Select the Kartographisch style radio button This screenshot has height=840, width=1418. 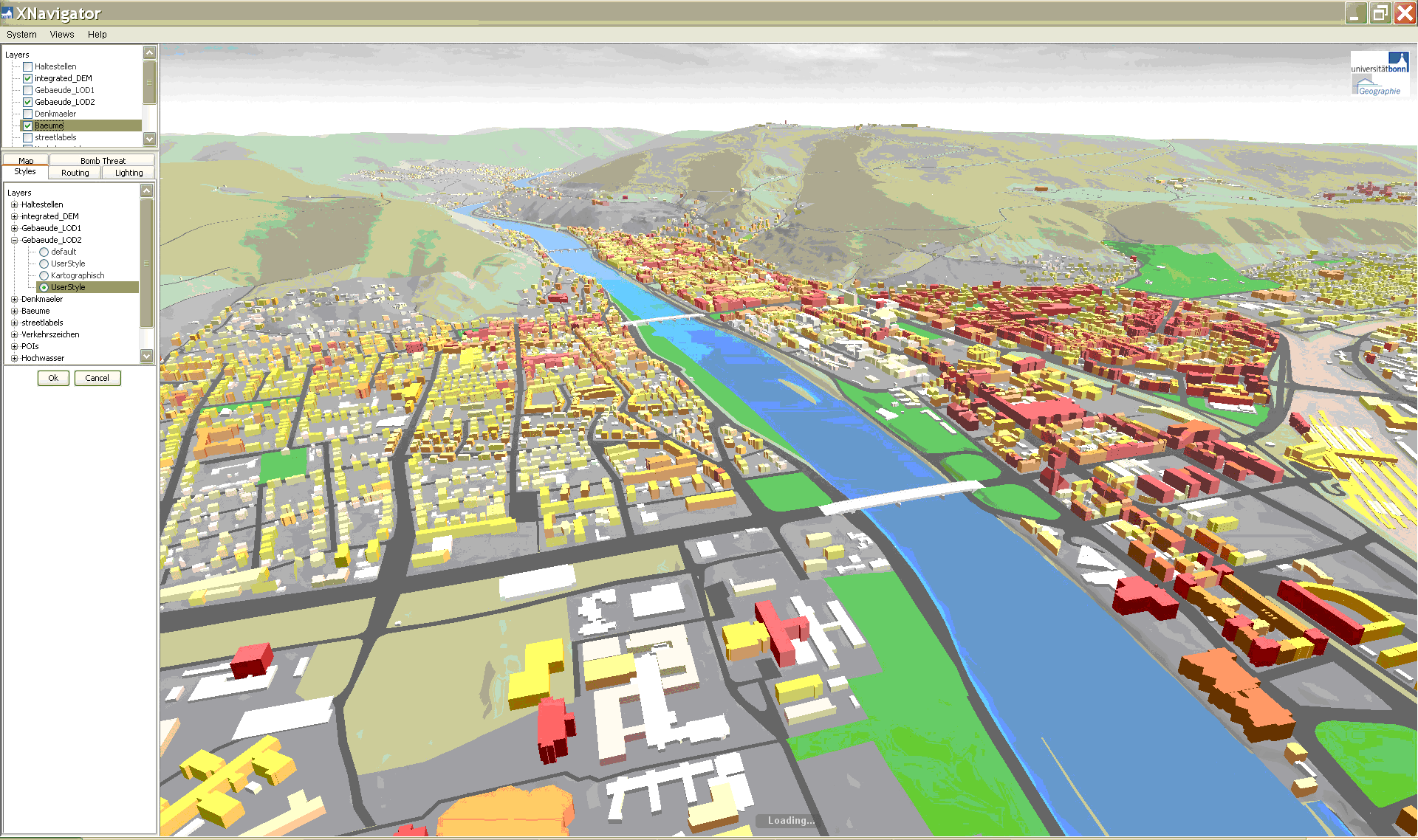click(x=44, y=275)
